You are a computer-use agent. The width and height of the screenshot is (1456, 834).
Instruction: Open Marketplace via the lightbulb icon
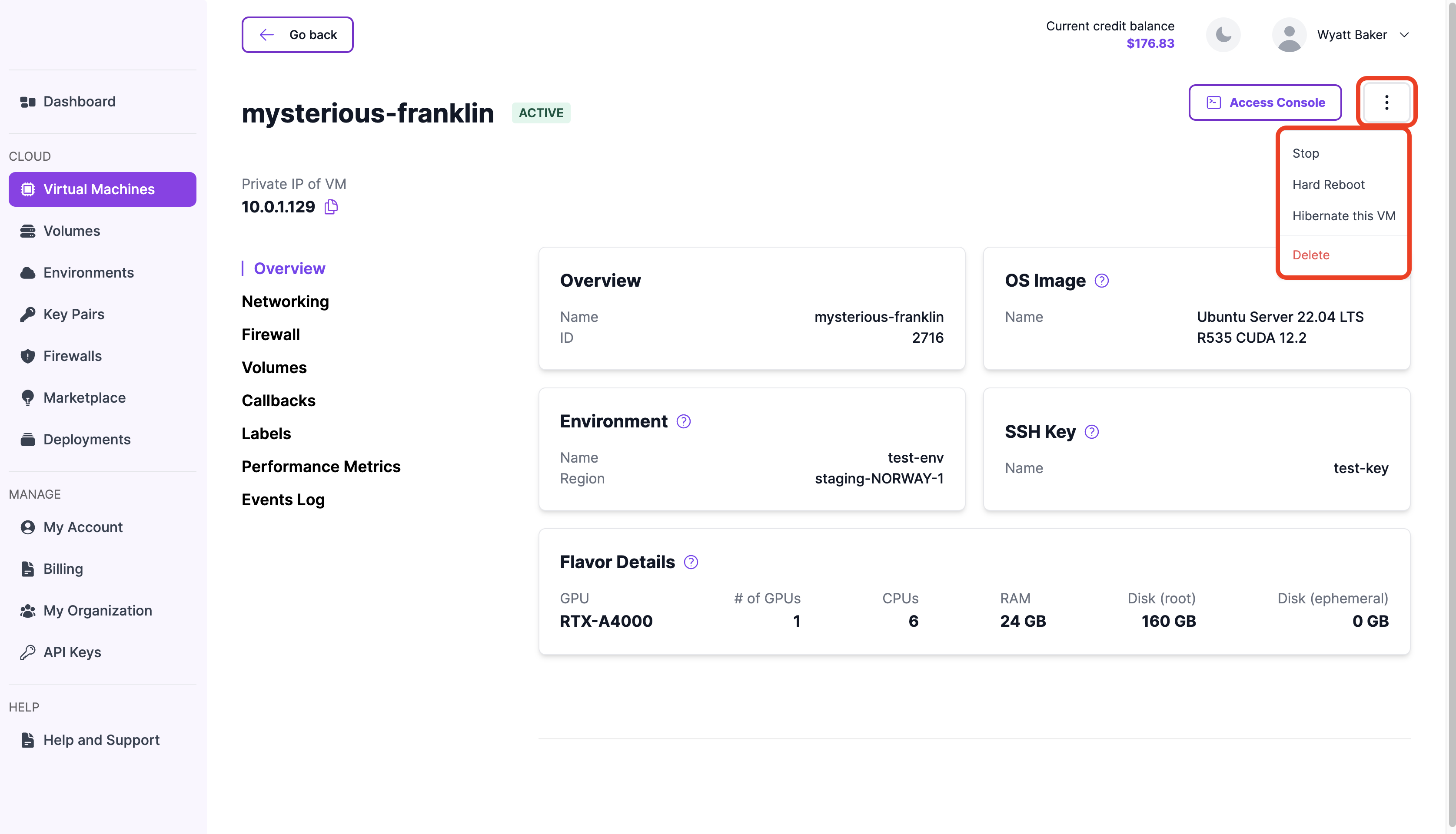(27, 397)
